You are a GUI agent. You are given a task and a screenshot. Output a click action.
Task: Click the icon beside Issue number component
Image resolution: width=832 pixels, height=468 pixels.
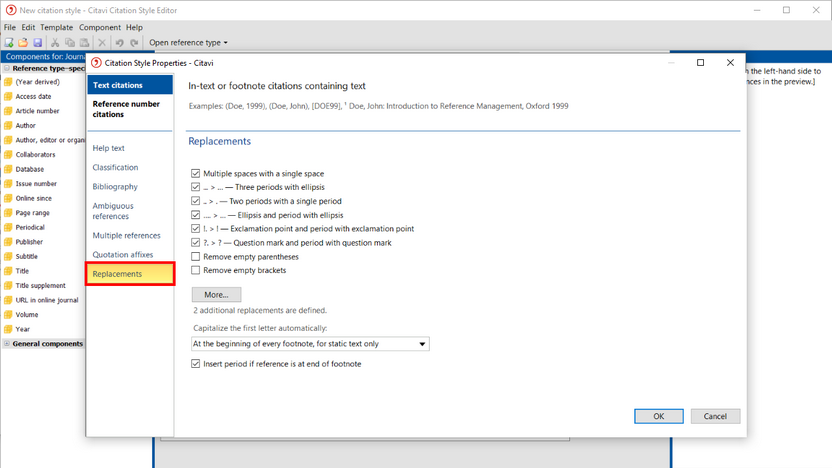click(8, 184)
